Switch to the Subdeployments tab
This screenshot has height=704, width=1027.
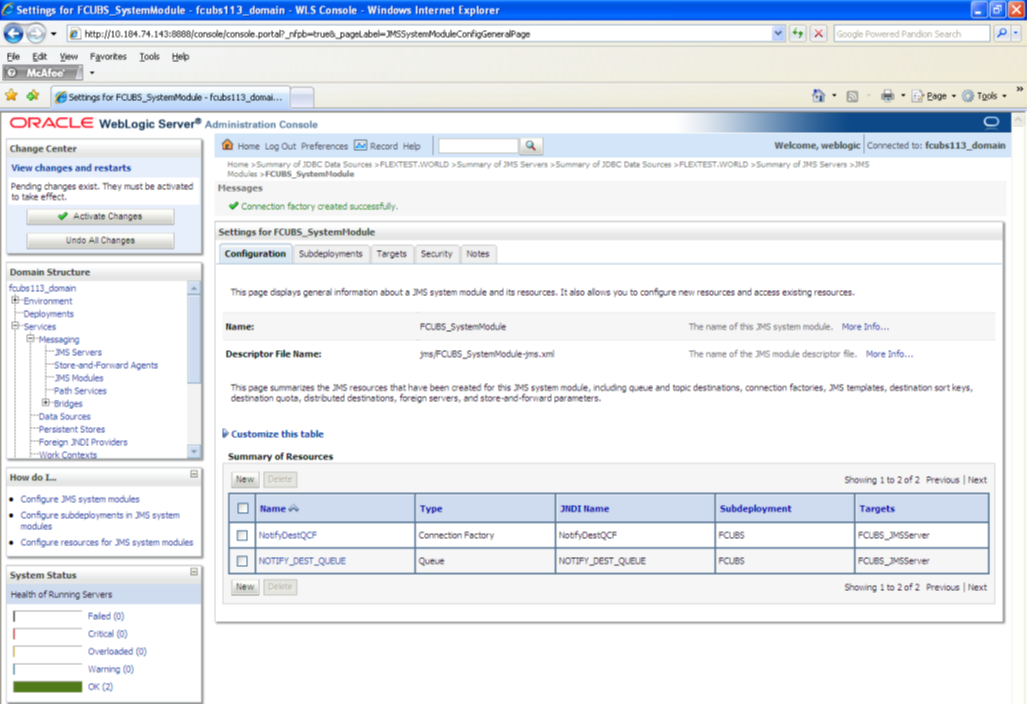point(330,254)
